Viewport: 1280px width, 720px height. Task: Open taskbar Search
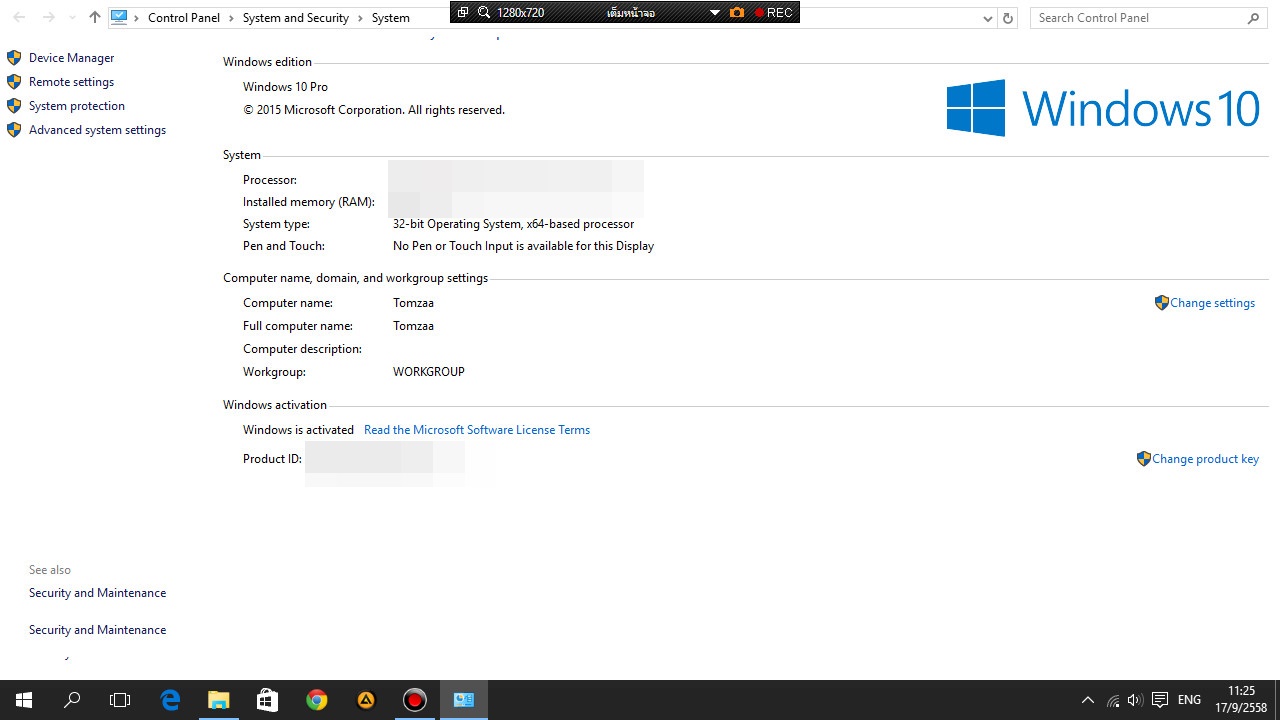[72, 700]
